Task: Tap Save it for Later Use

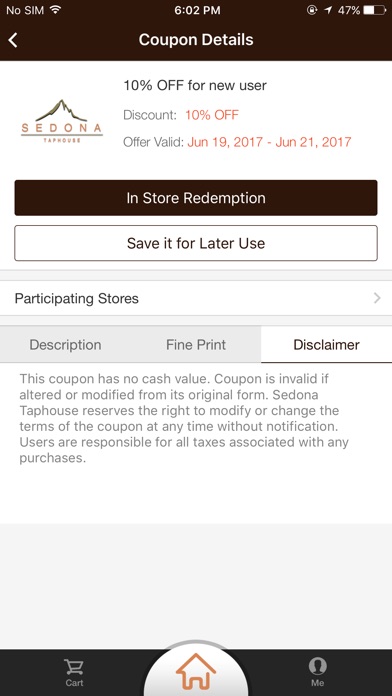Action: click(196, 243)
